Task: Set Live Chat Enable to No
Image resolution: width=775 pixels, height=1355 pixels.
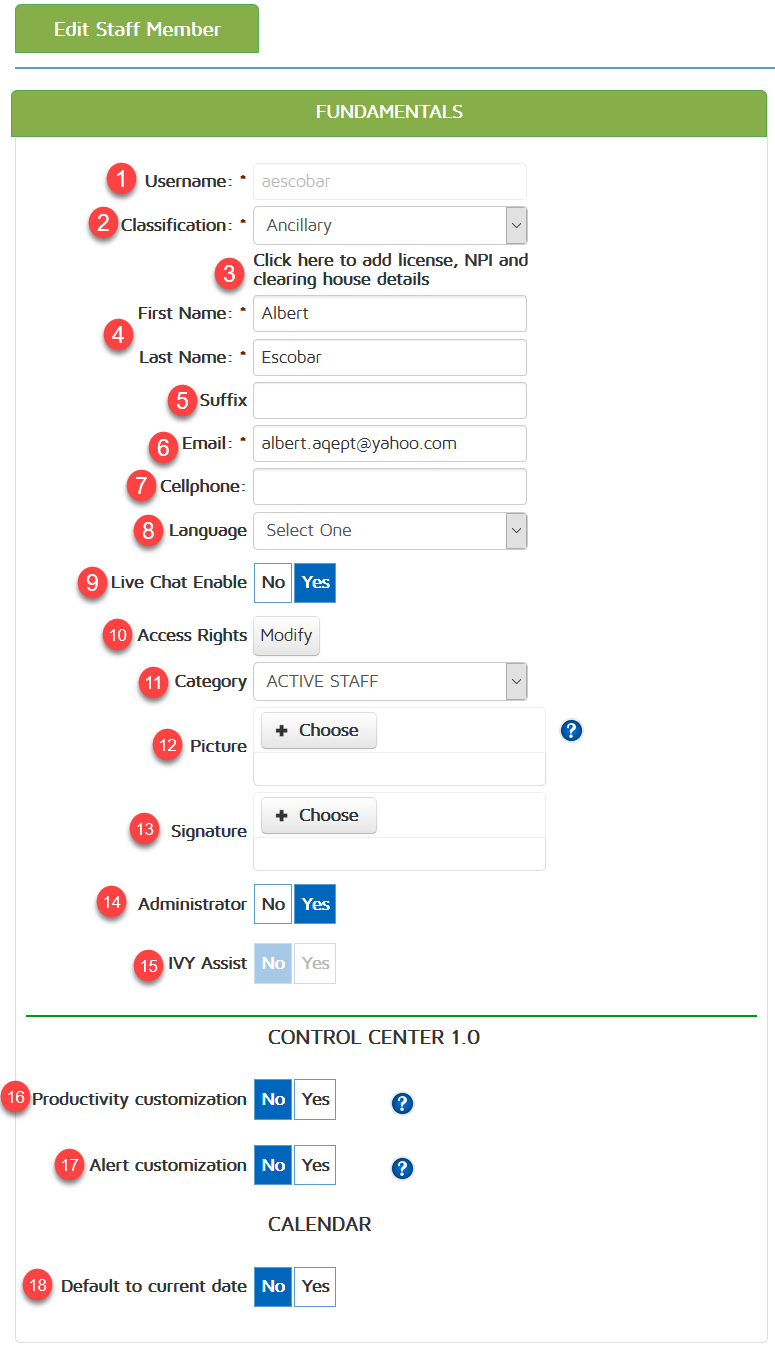Action: (273, 582)
